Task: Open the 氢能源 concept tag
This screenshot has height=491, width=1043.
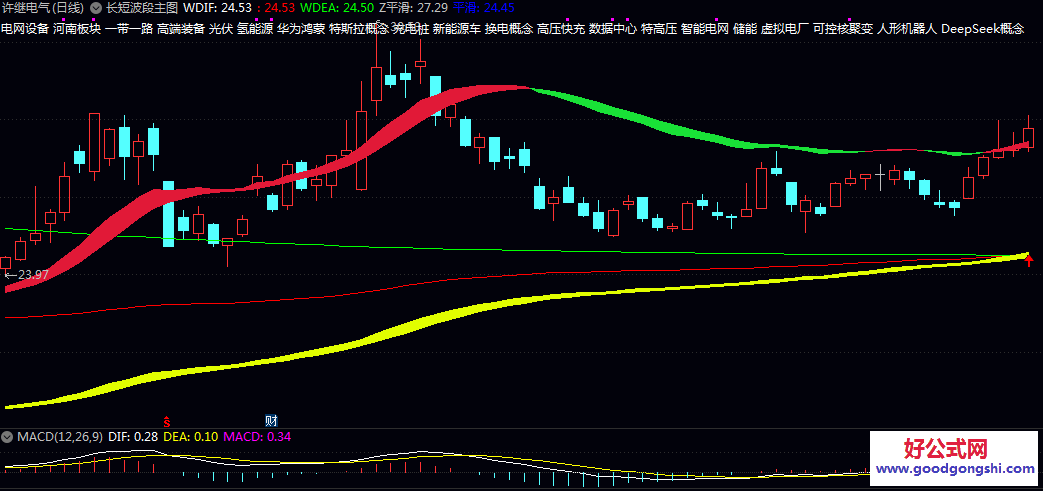Action: click(255, 29)
